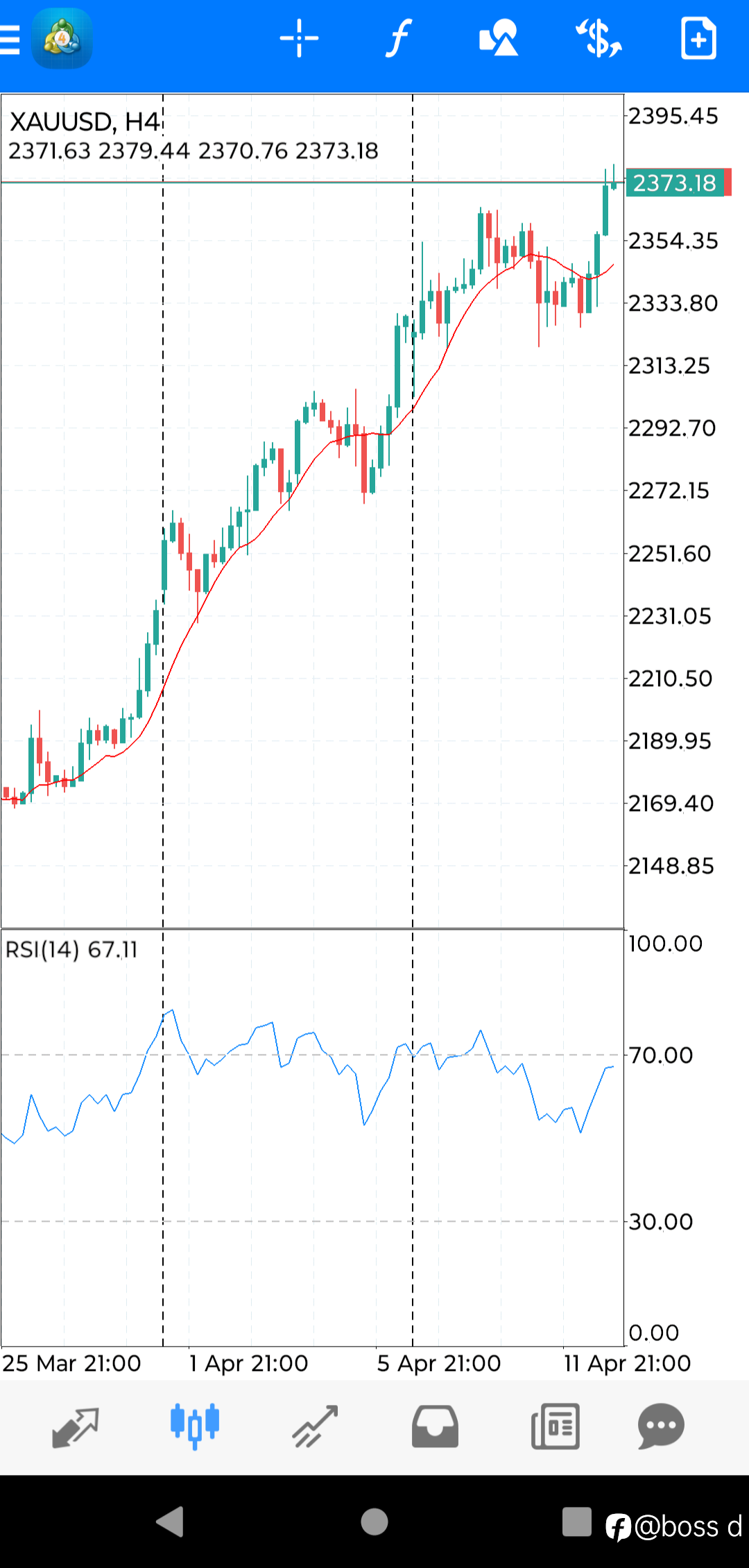Tap the XAUUSD, H4 chart title
749x1568 pixels.
pos(85,122)
